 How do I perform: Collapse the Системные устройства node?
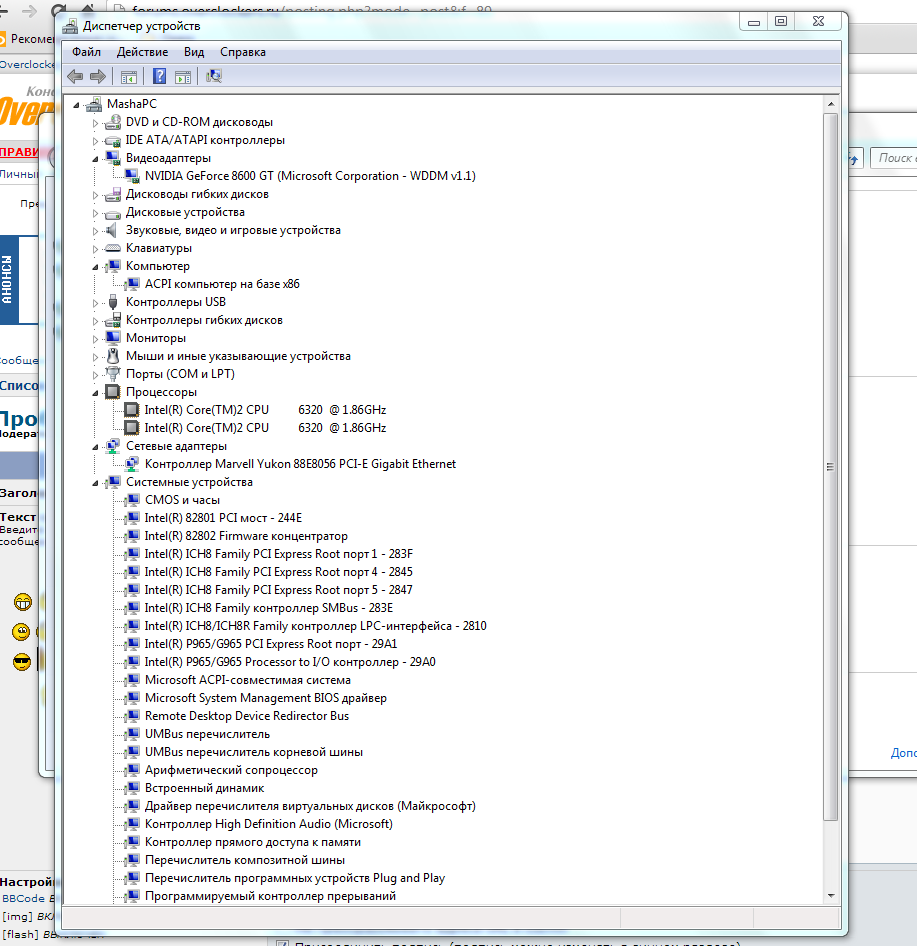pos(95,483)
